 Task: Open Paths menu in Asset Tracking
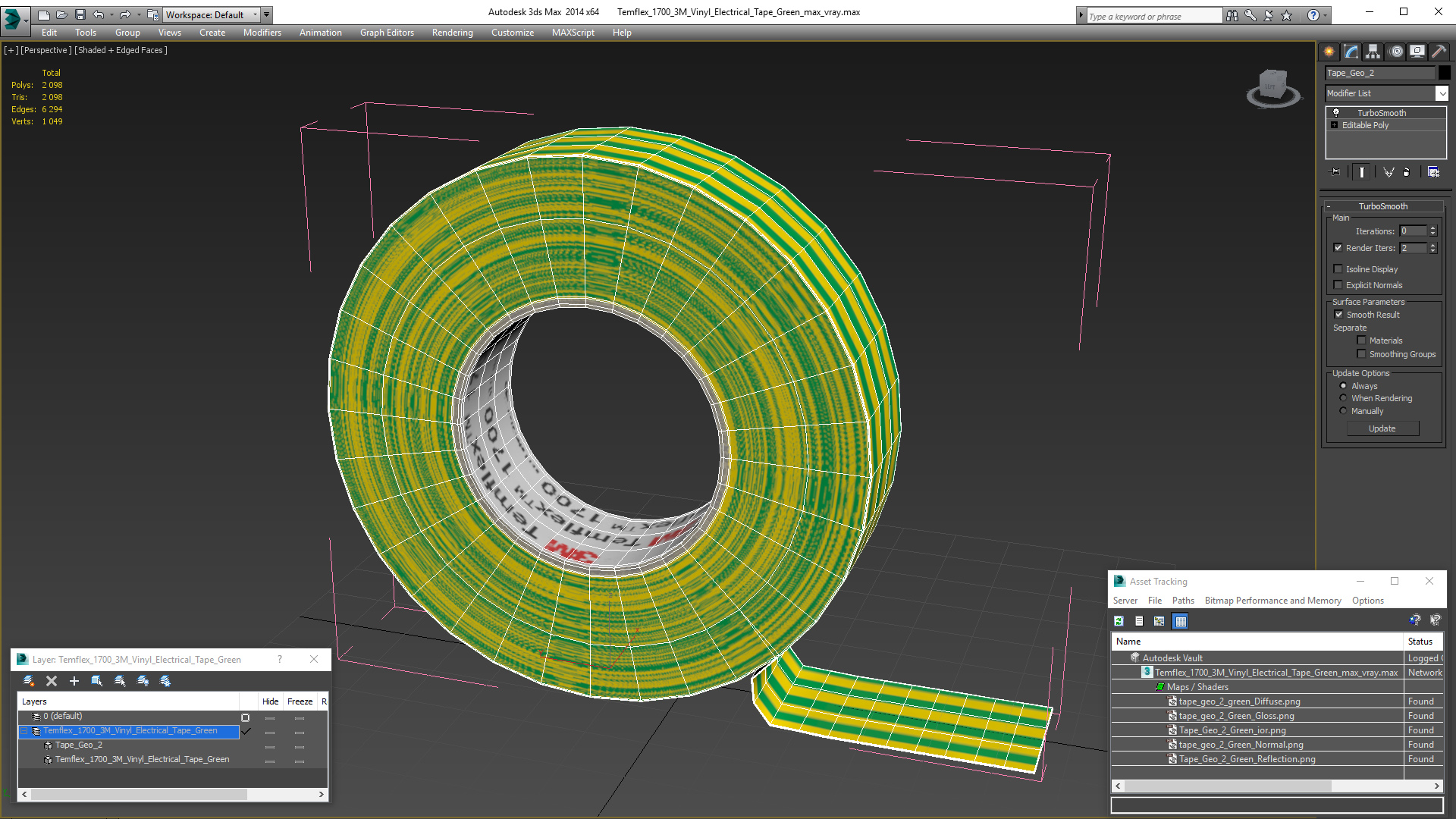[x=1183, y=601]
